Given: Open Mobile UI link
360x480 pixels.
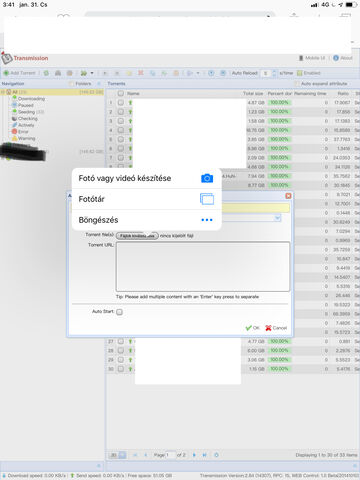Looking at the screenshot, I should tap(312, 58).
